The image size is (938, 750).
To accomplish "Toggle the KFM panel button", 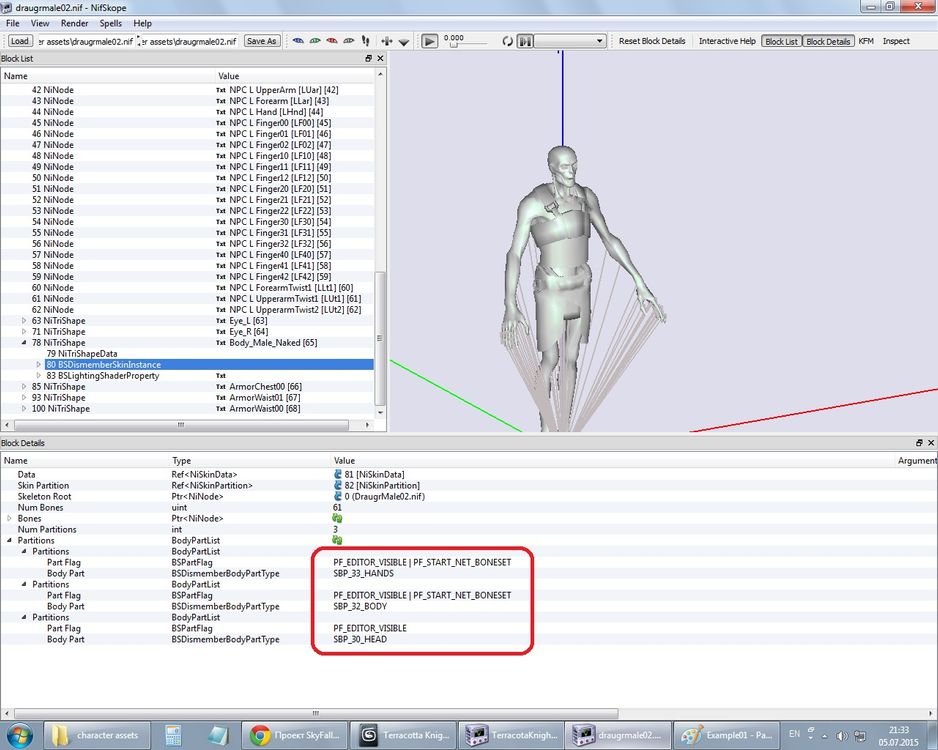I will (866, 41).
